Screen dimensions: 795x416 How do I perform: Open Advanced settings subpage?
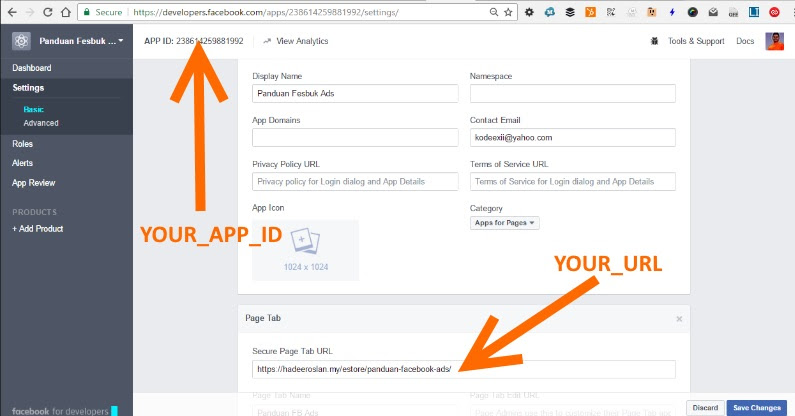41,123
